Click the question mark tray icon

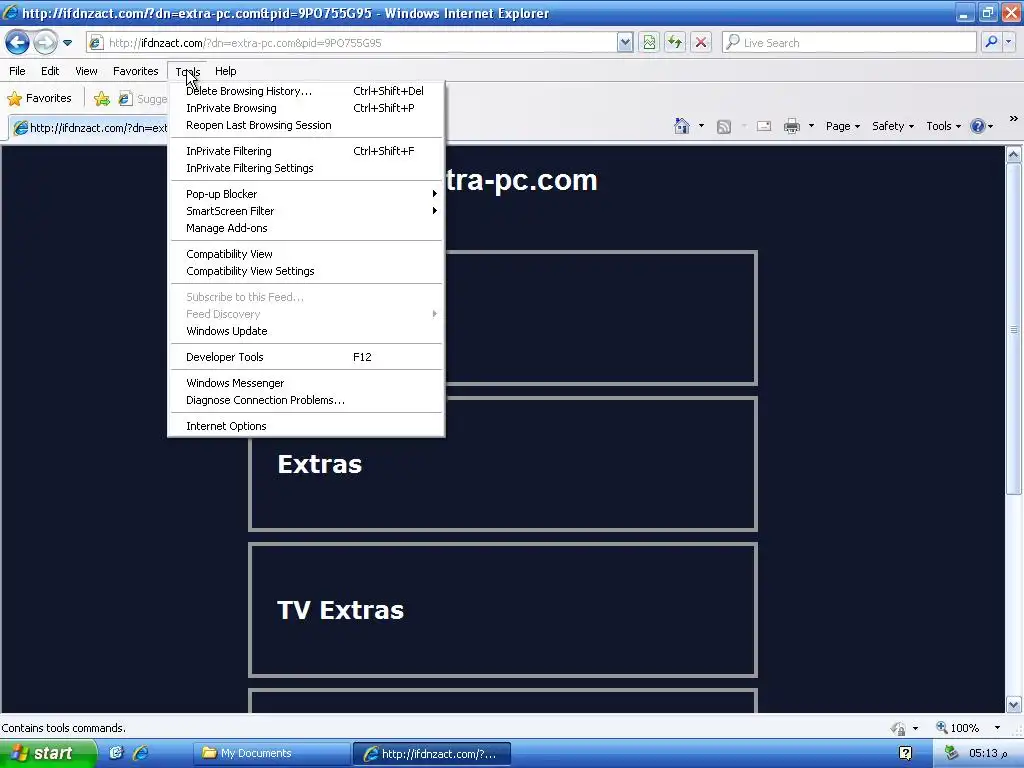906,754
